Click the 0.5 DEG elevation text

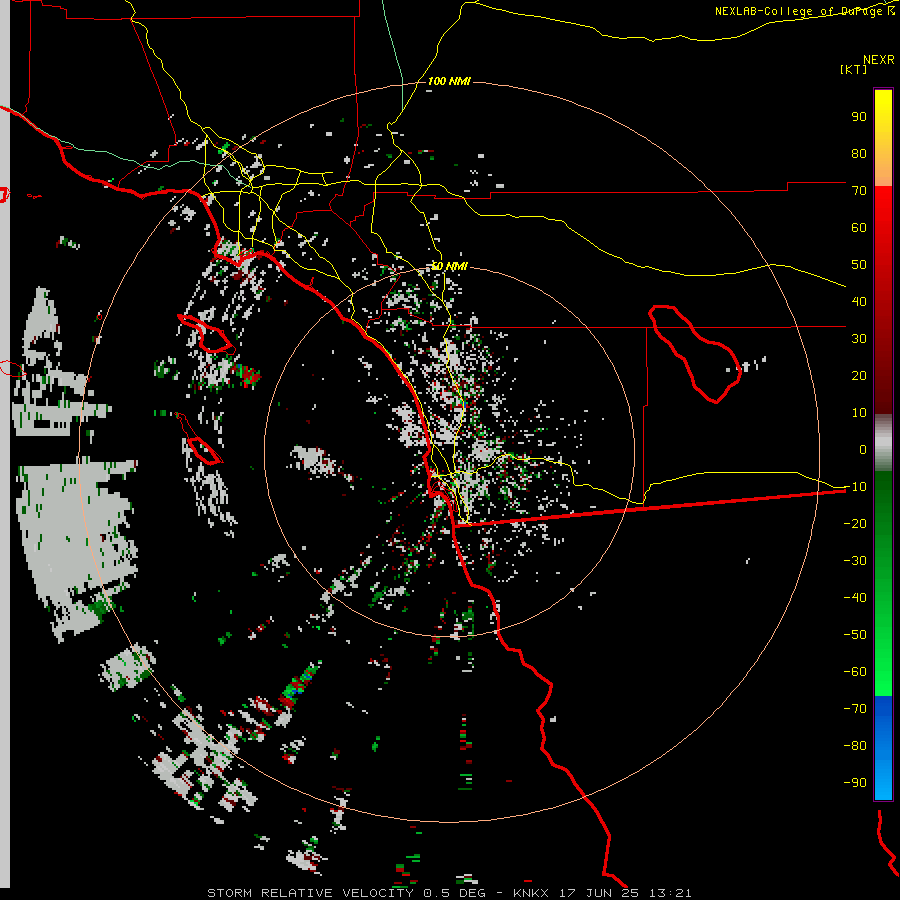tap(455, 893)
